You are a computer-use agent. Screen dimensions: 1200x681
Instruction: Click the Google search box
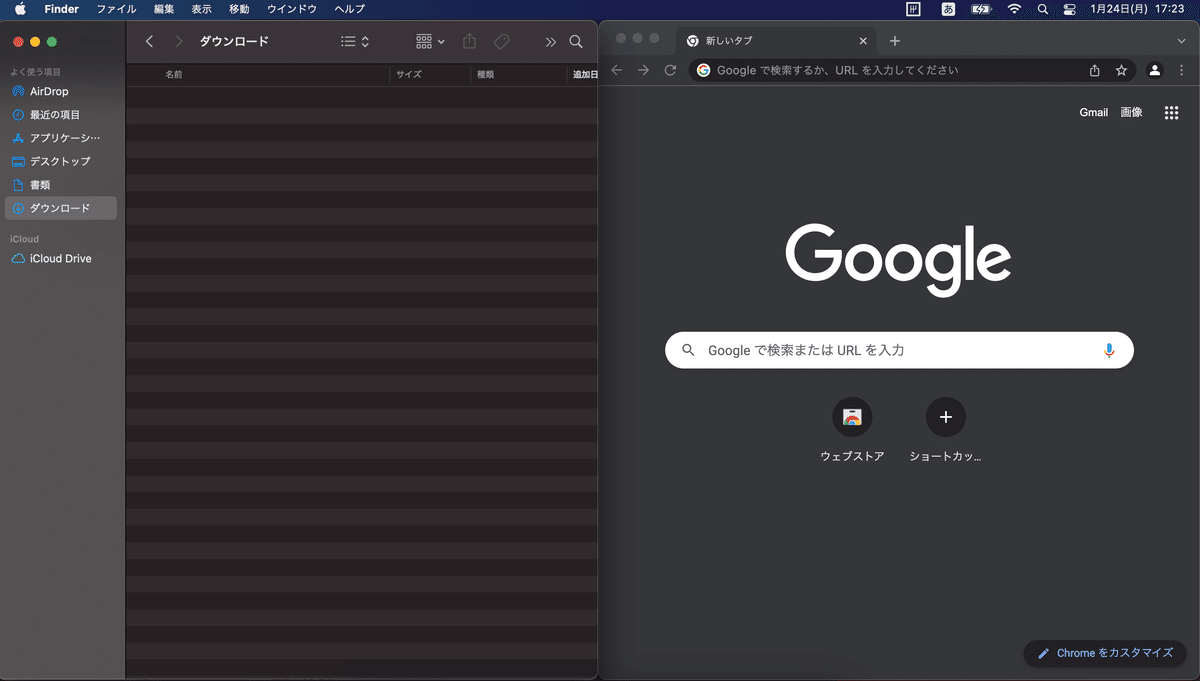[899, 350]
